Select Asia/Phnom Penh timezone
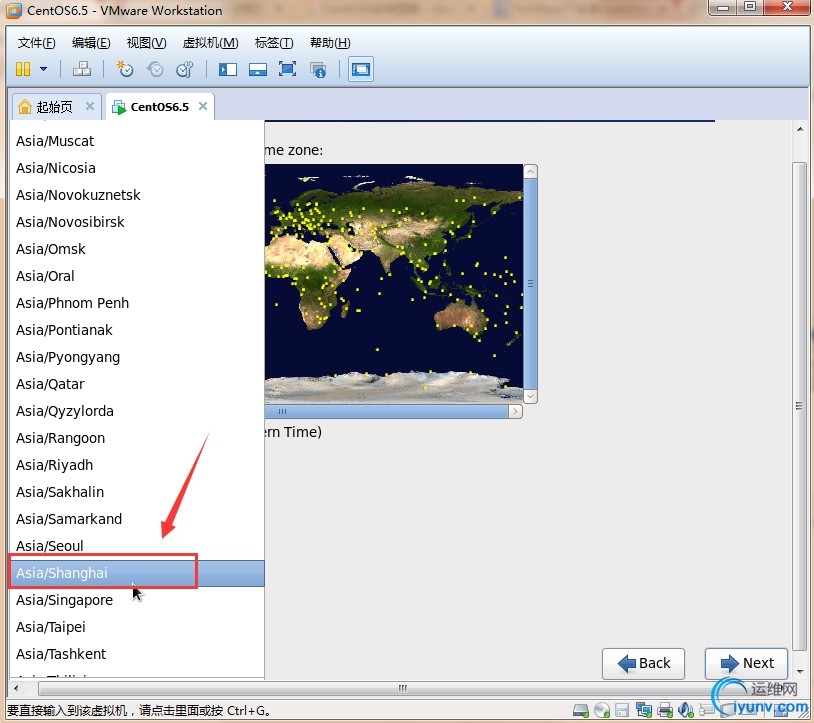 click(137, 303)
